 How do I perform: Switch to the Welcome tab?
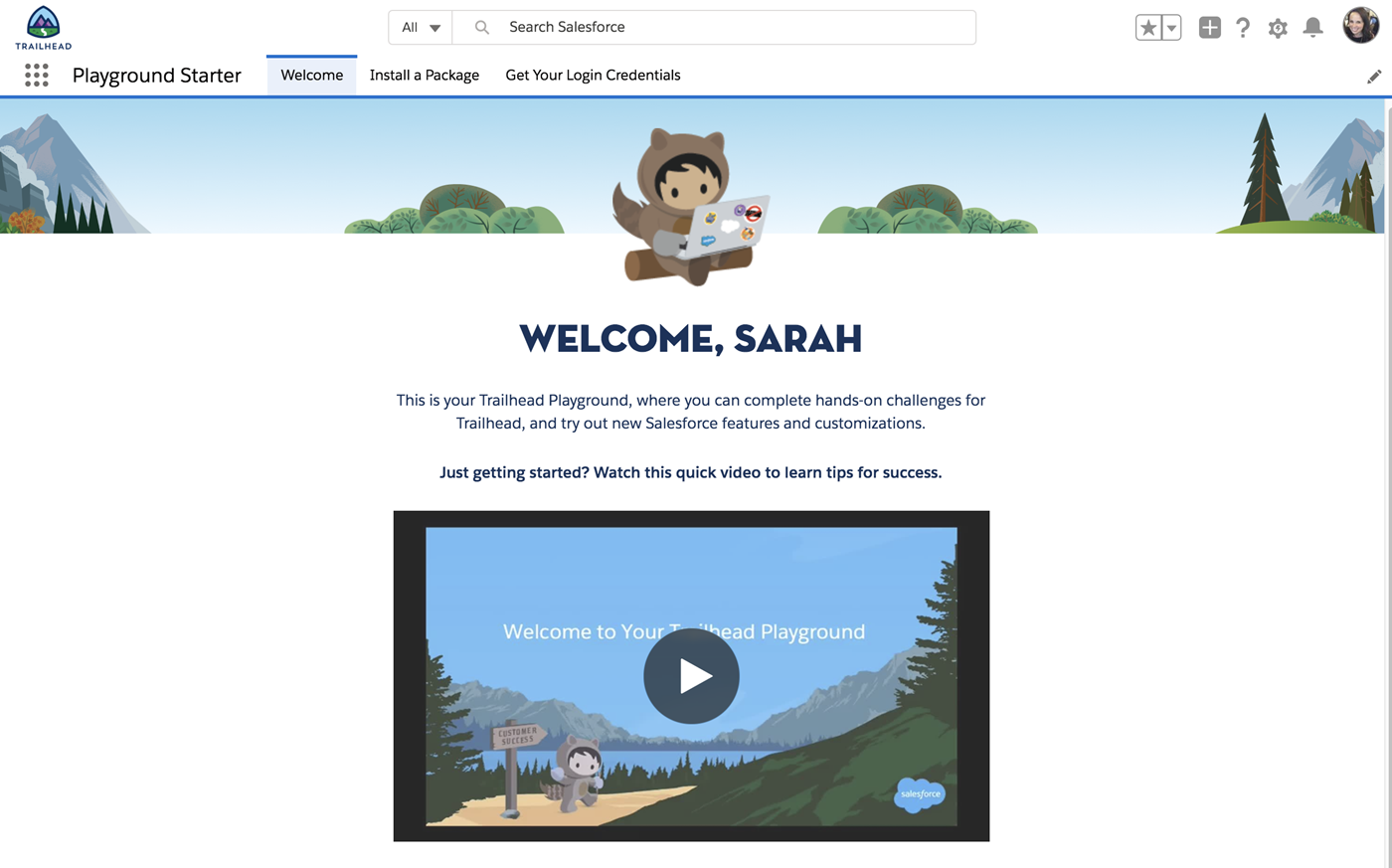(x=311, y=76)
